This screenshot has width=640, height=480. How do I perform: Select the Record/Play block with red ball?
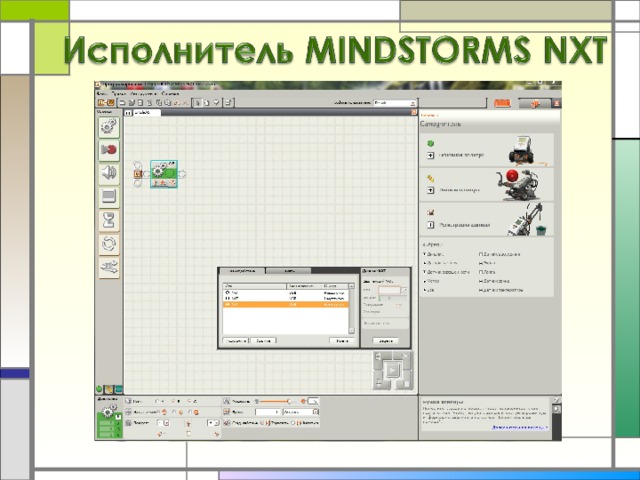click(109, 150)
